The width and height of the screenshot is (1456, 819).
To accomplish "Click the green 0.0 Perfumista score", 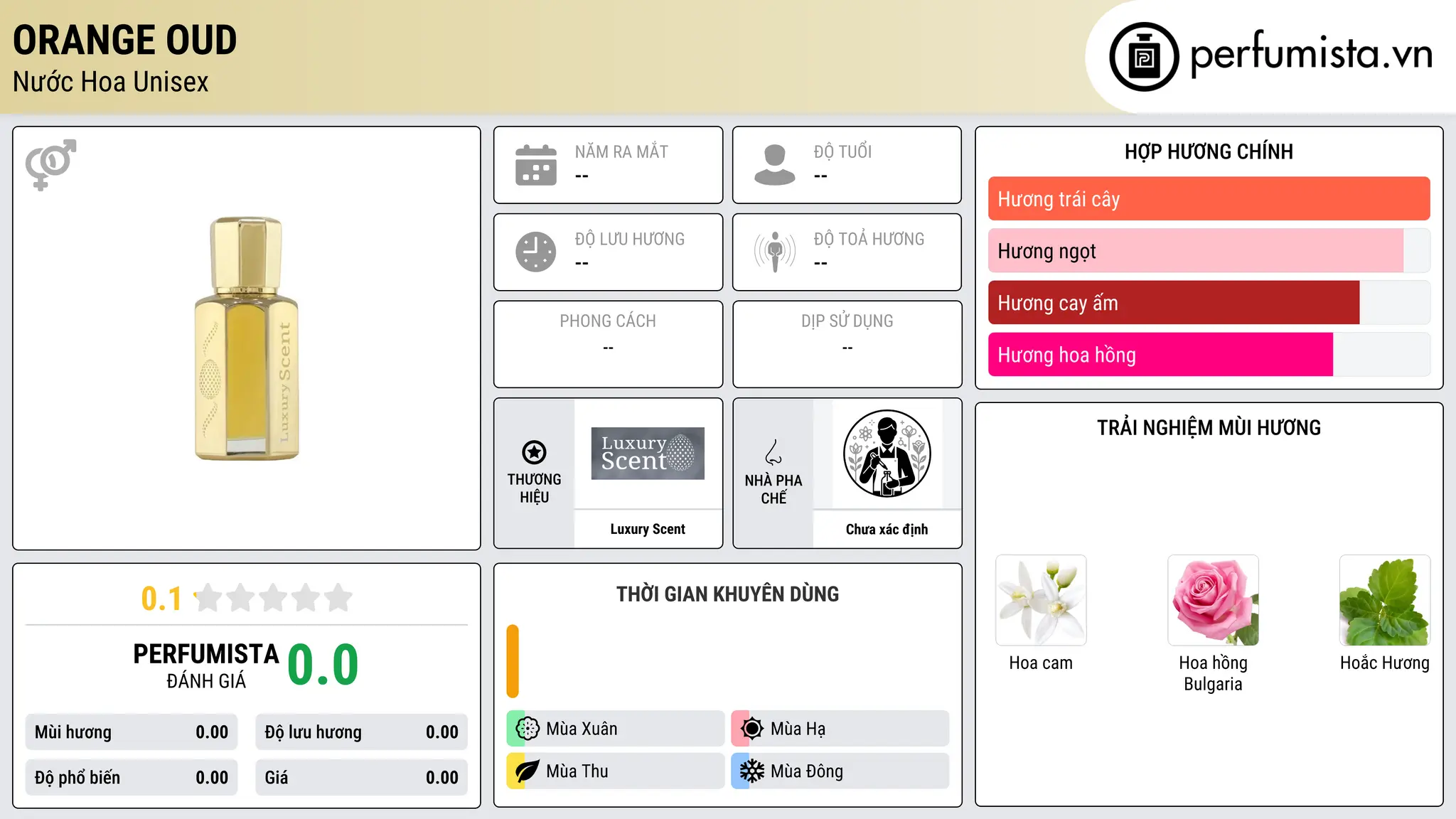I will tap(323, 665).
